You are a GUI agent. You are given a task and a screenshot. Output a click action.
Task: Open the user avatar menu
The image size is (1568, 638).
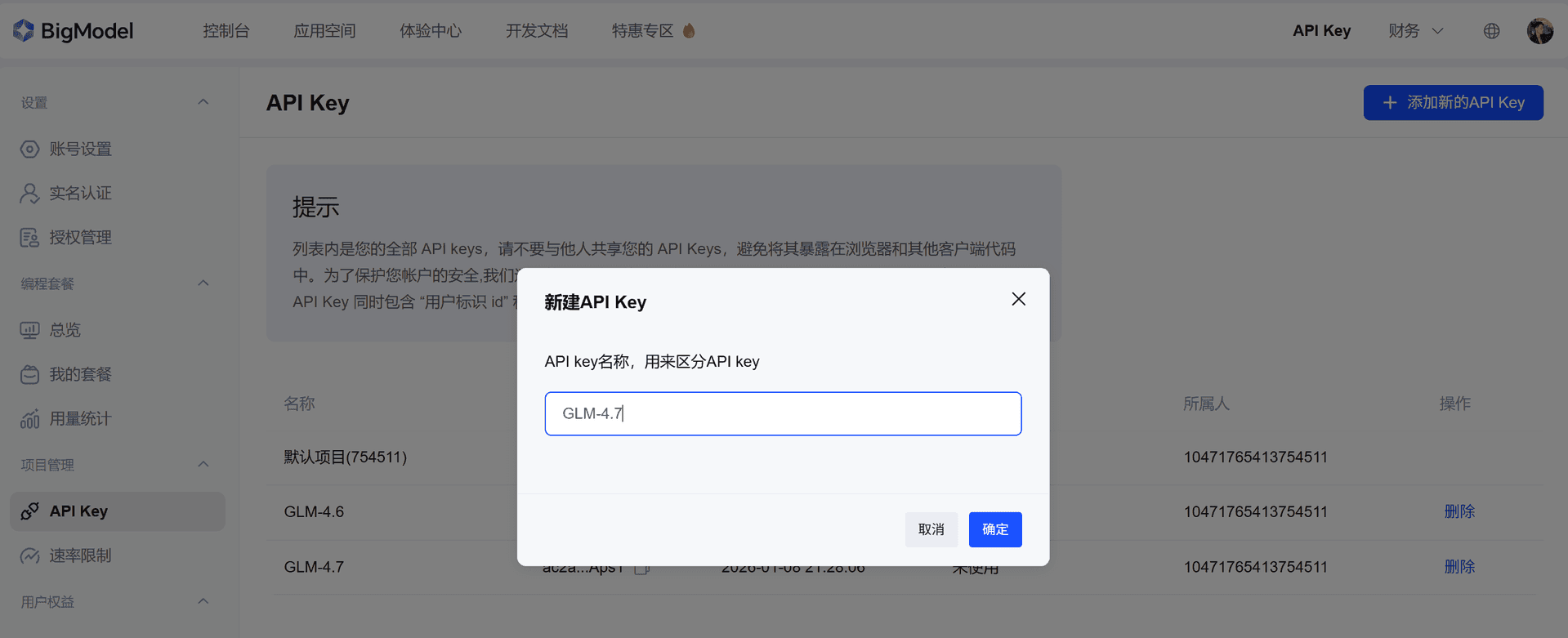[1539, 31]
